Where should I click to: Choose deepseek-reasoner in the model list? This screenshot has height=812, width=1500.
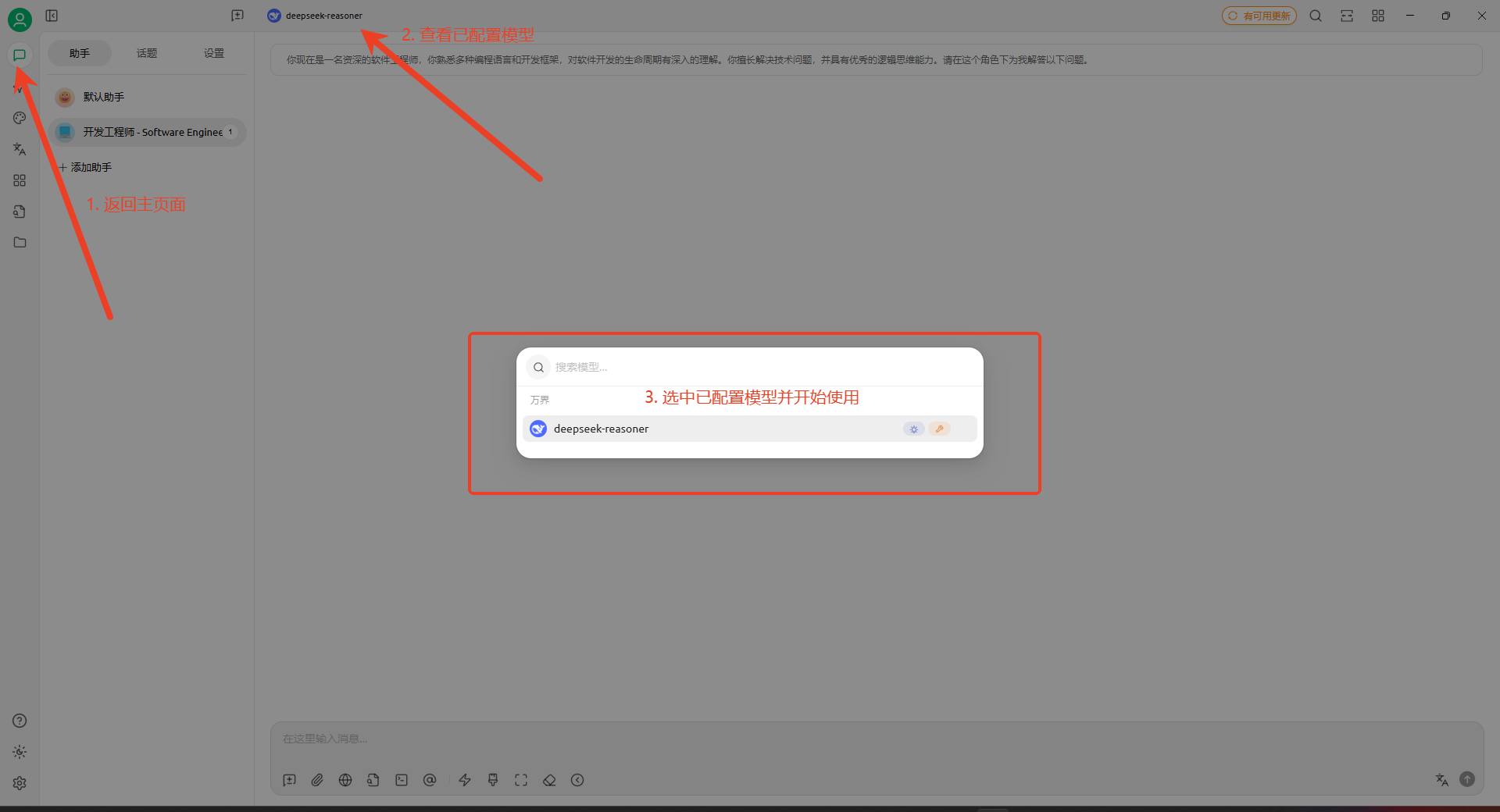750,429
